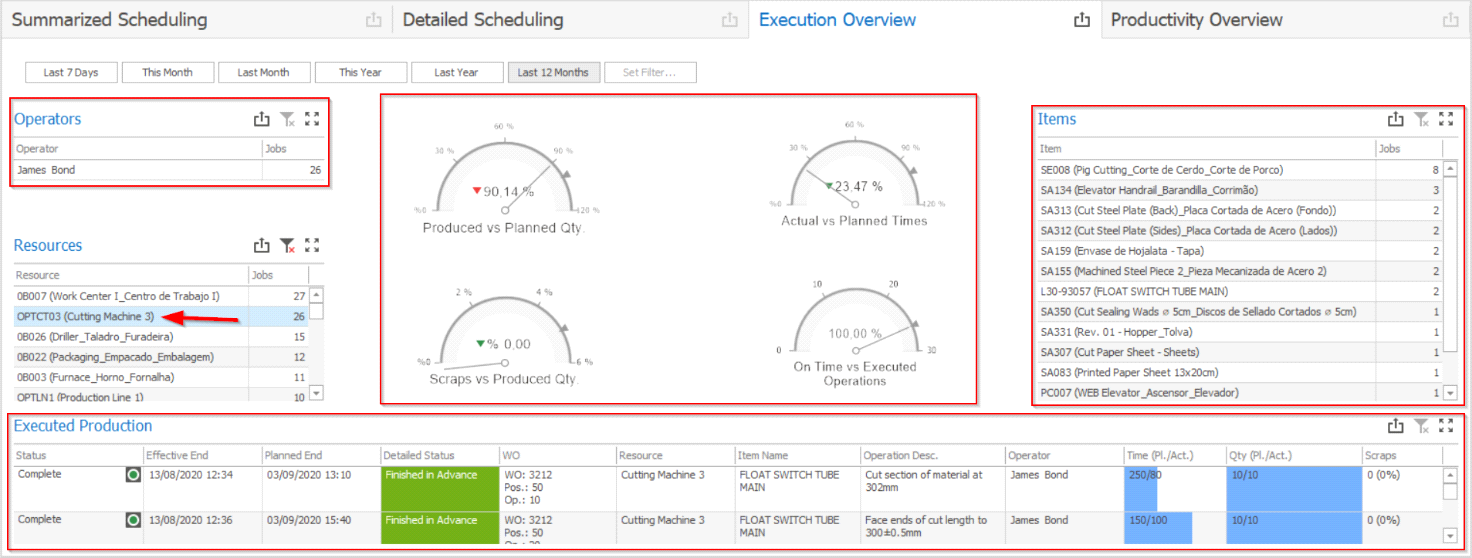The height and width of the screenshot is (558, 1472).
Task: Switch to Summarized Scheduling tab
Action: click(x=110, y=20)
